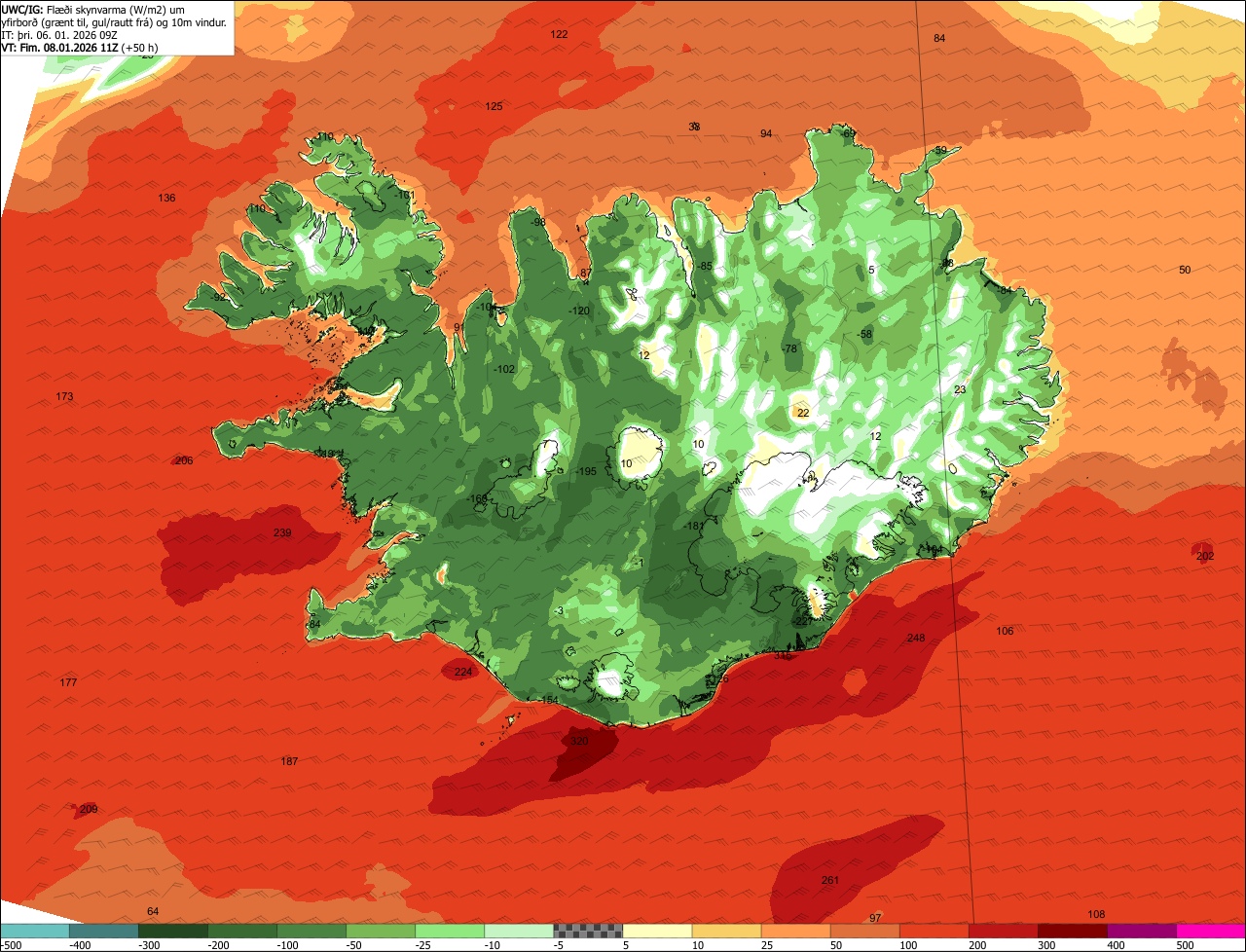The height and width of the screenshot is (952, 1246).
Task: Click the '-154' value near the south coast
Action: [x=548, y=701]
